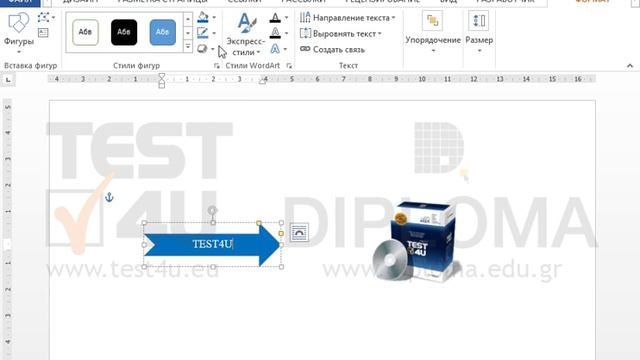
Task: Collapse the ribbon with the chevron
Action: pos(630,66)
